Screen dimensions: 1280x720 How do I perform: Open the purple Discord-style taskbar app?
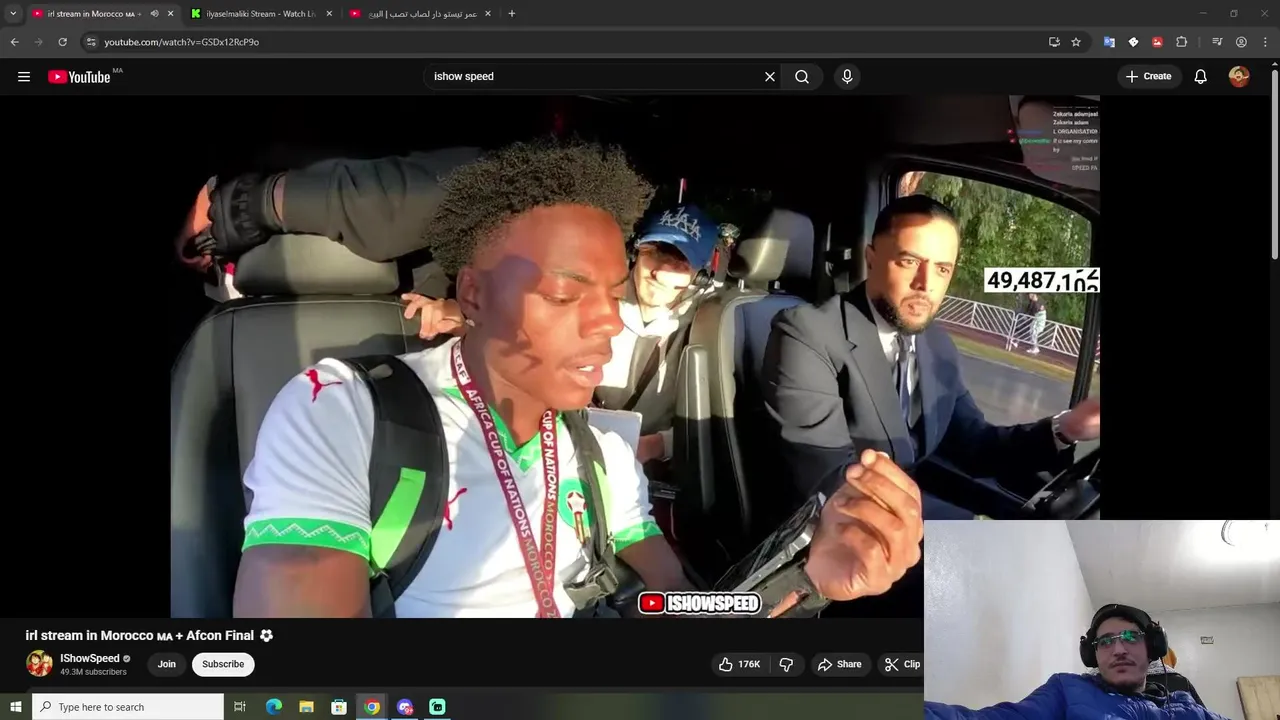point(405,707)
